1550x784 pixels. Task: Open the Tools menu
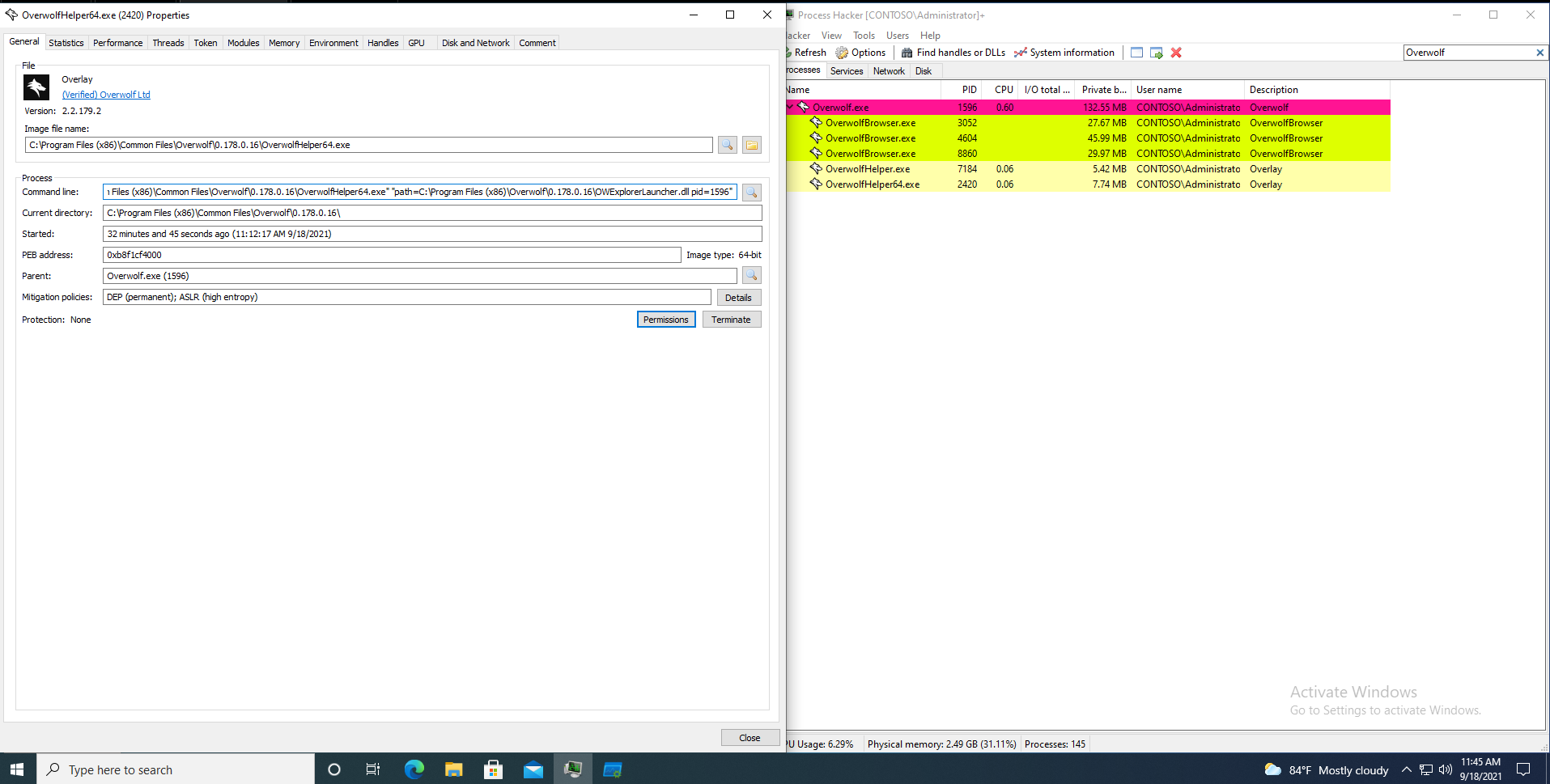coord(864,36)
